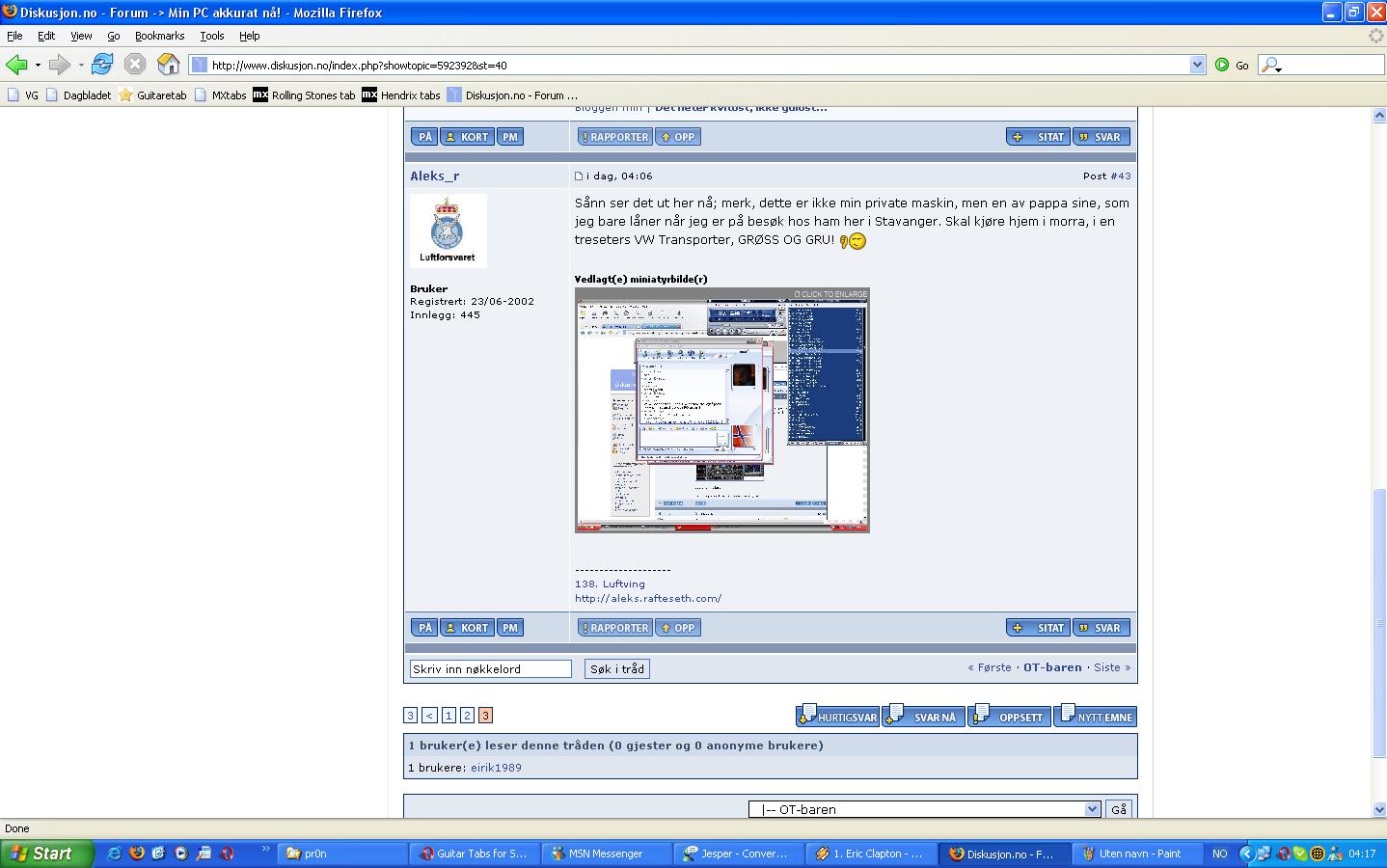This screenshot has height=868, width=1387.
Task: Open the Edit menu
Action: [46, 36]
